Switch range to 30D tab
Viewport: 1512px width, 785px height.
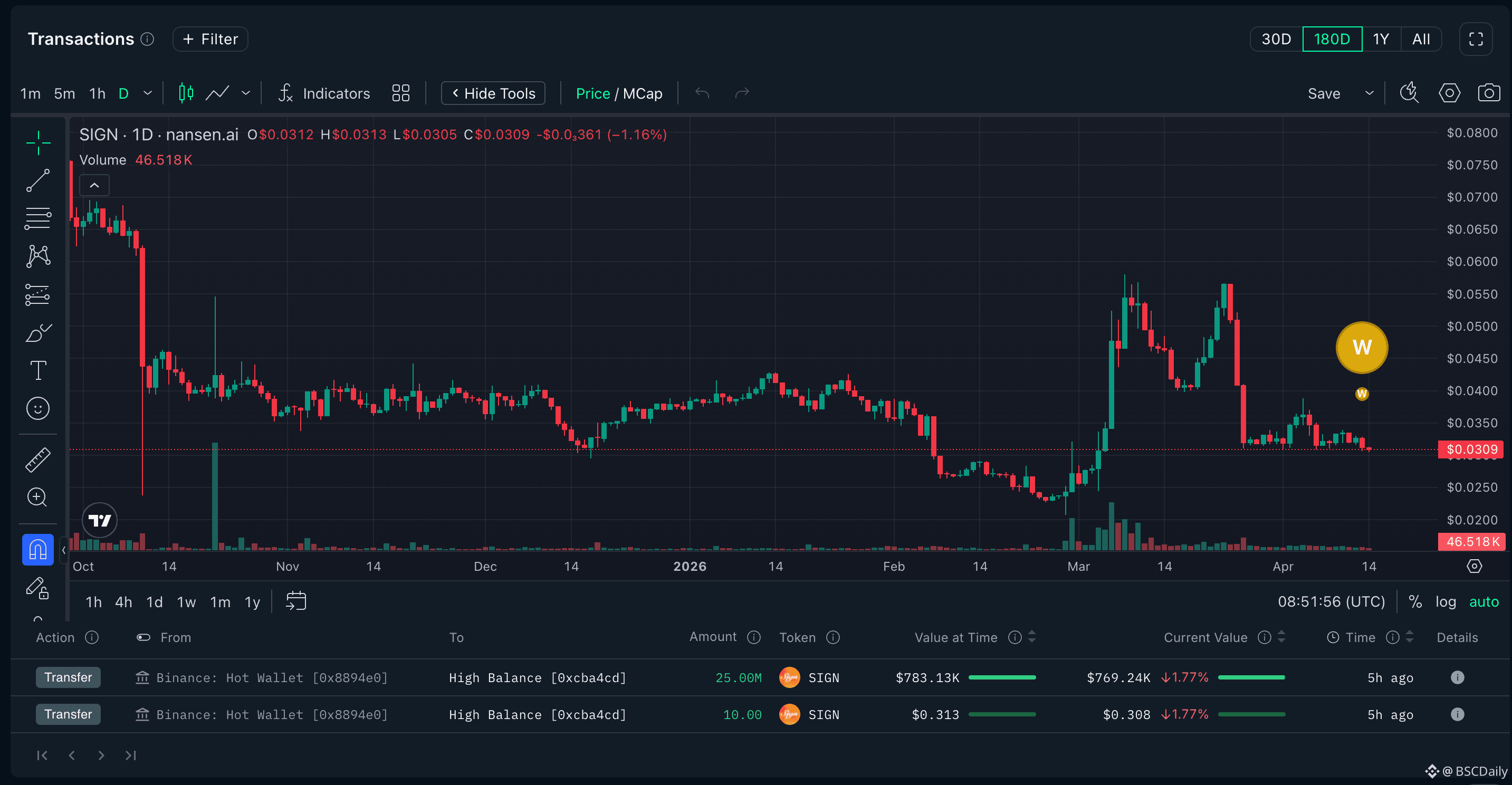point(1276,40)
